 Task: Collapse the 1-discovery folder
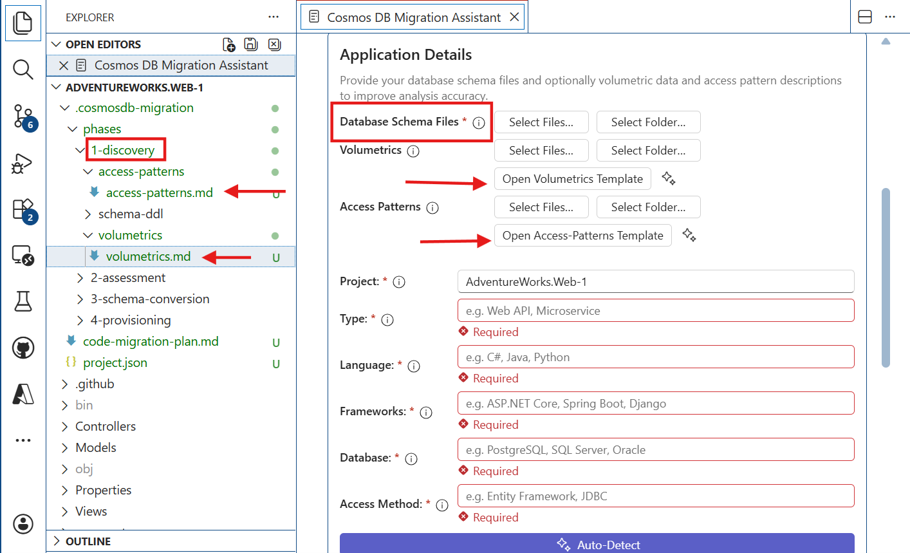[x=80, y=150]
